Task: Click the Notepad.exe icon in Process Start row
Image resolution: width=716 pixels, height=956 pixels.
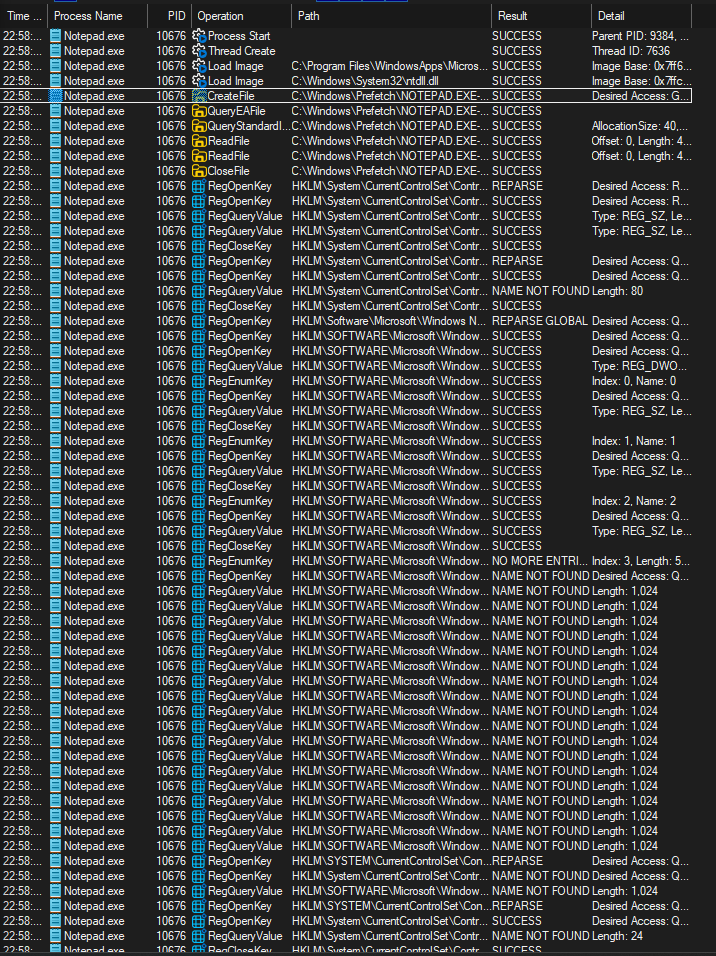Action: (55, 36)
